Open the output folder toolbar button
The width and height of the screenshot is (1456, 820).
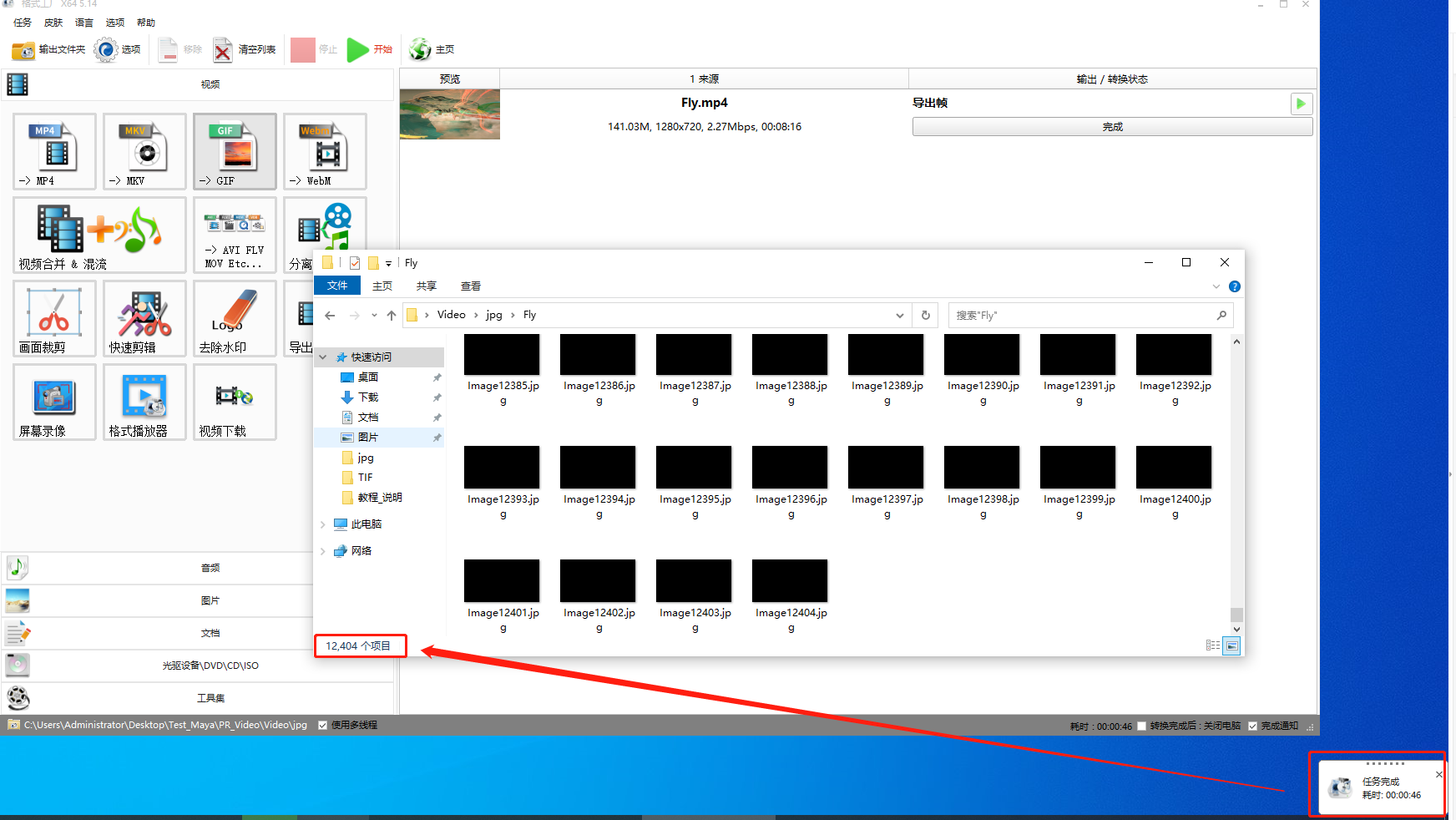pyautogui.click(x=48, y=50)
